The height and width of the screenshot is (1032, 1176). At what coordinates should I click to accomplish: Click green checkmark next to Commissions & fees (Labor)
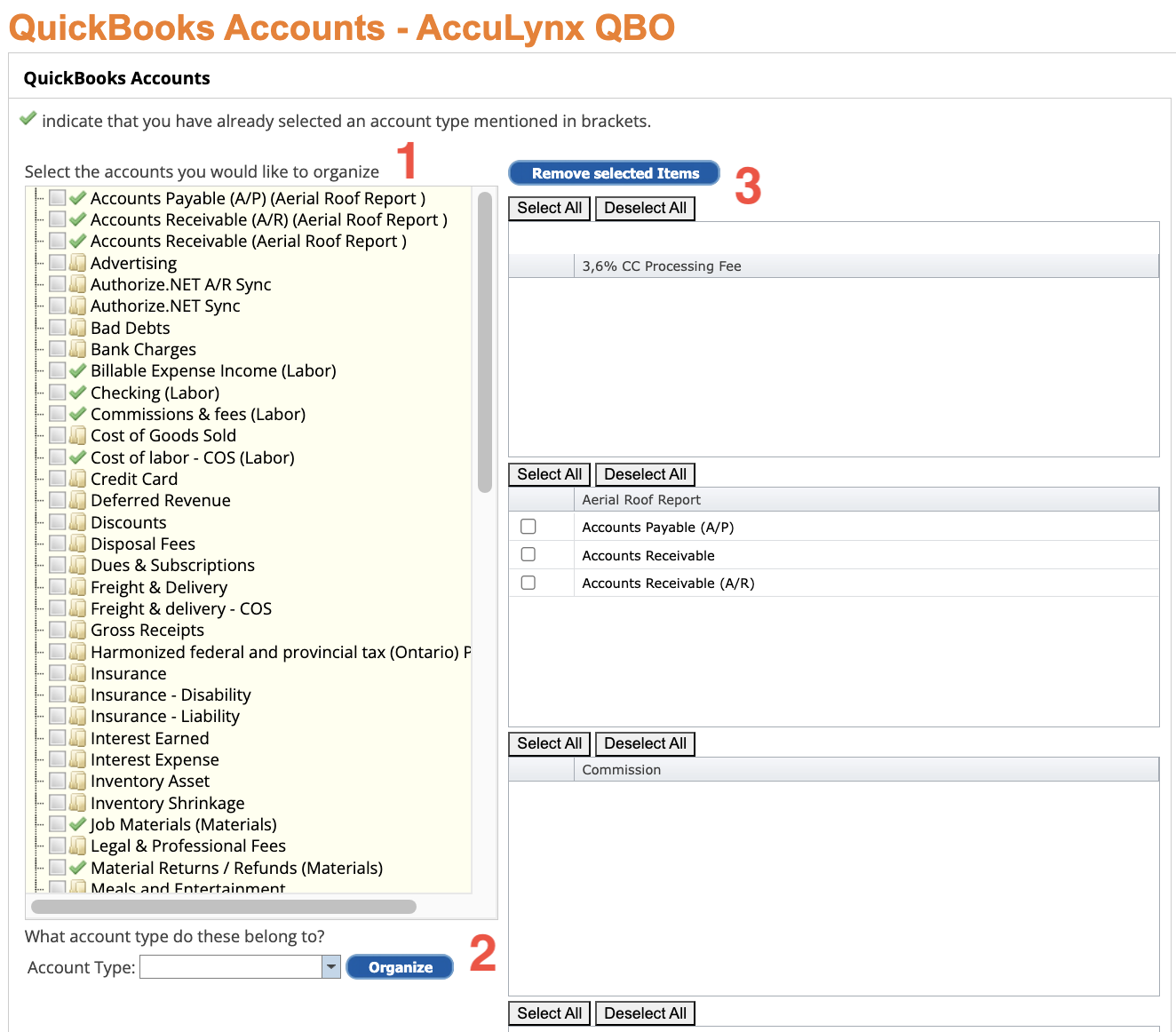[78, 414]
